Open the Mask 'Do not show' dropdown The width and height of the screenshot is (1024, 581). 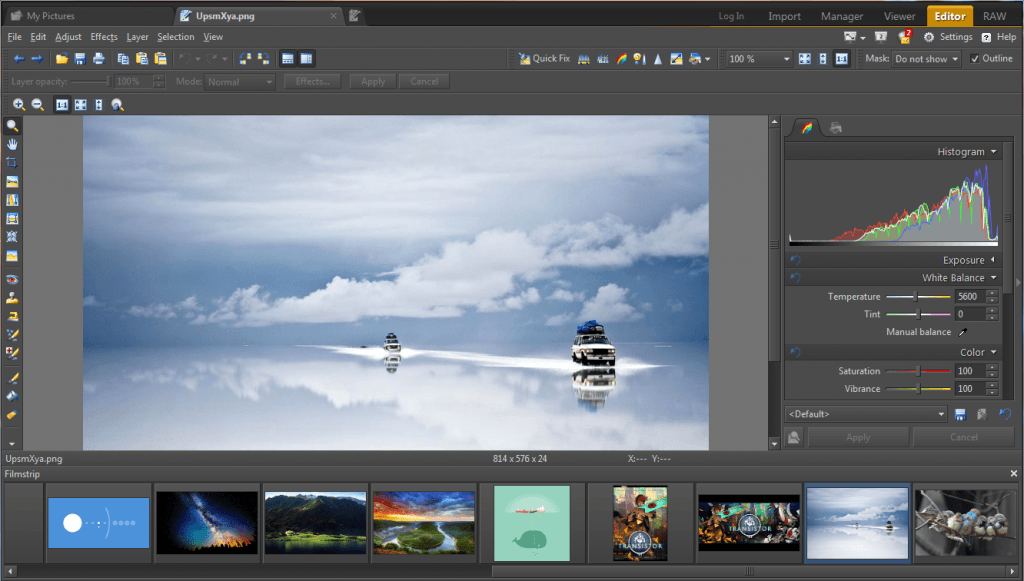pos(925,59)
